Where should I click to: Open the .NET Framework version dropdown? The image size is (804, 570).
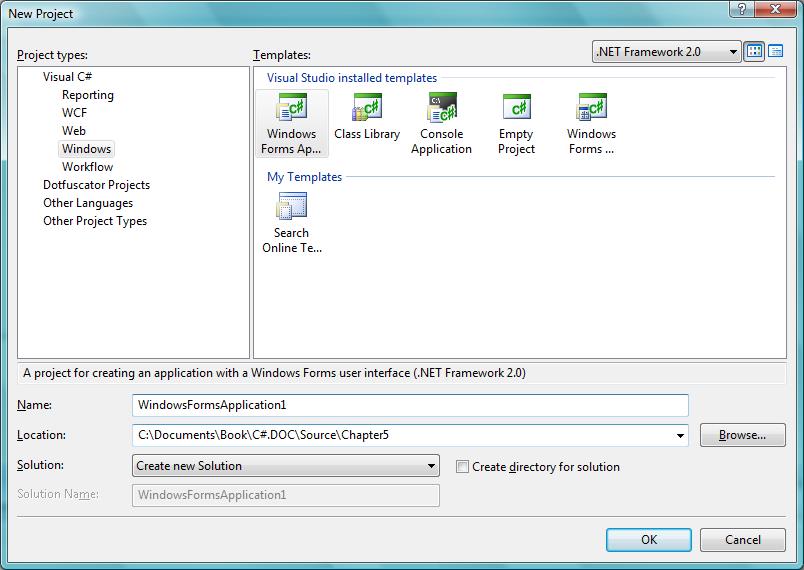[x=665, y=51]
